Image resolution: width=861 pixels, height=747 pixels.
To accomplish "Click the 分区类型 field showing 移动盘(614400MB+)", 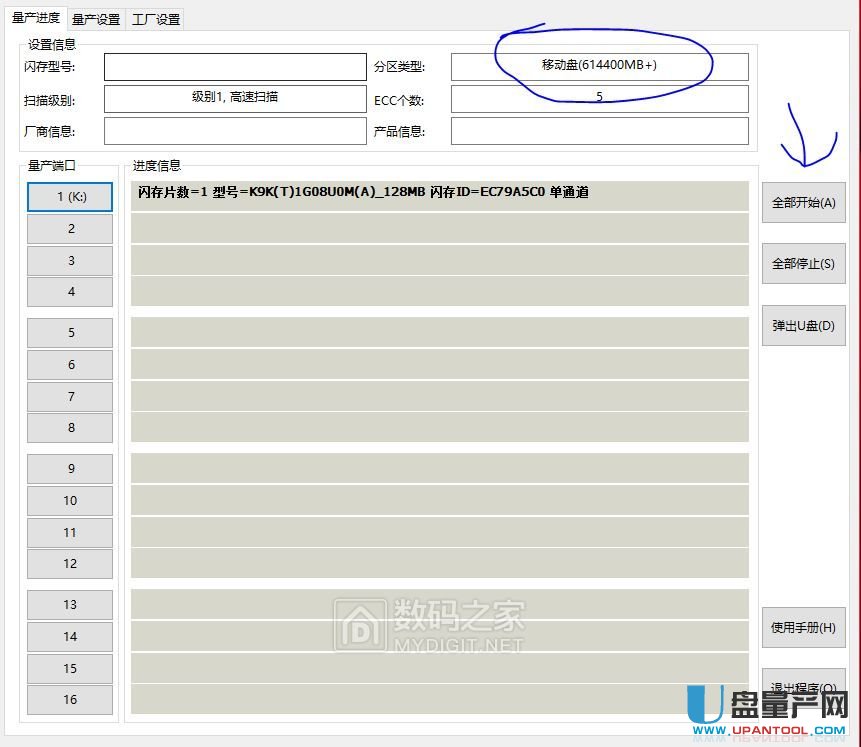I will (600, 67).
